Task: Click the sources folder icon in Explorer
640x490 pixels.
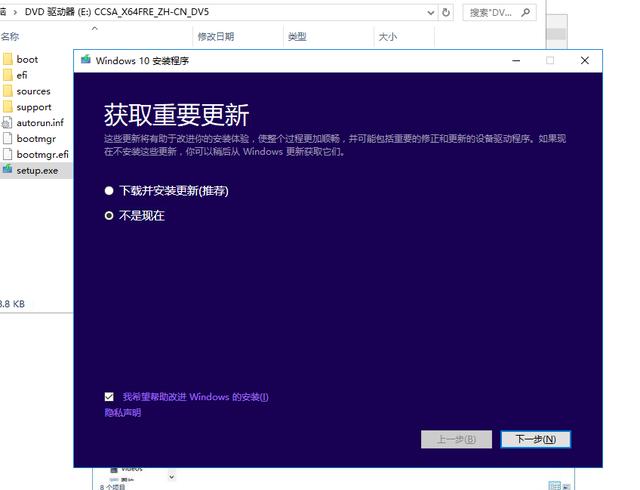Action: click(x=8, y=91)
